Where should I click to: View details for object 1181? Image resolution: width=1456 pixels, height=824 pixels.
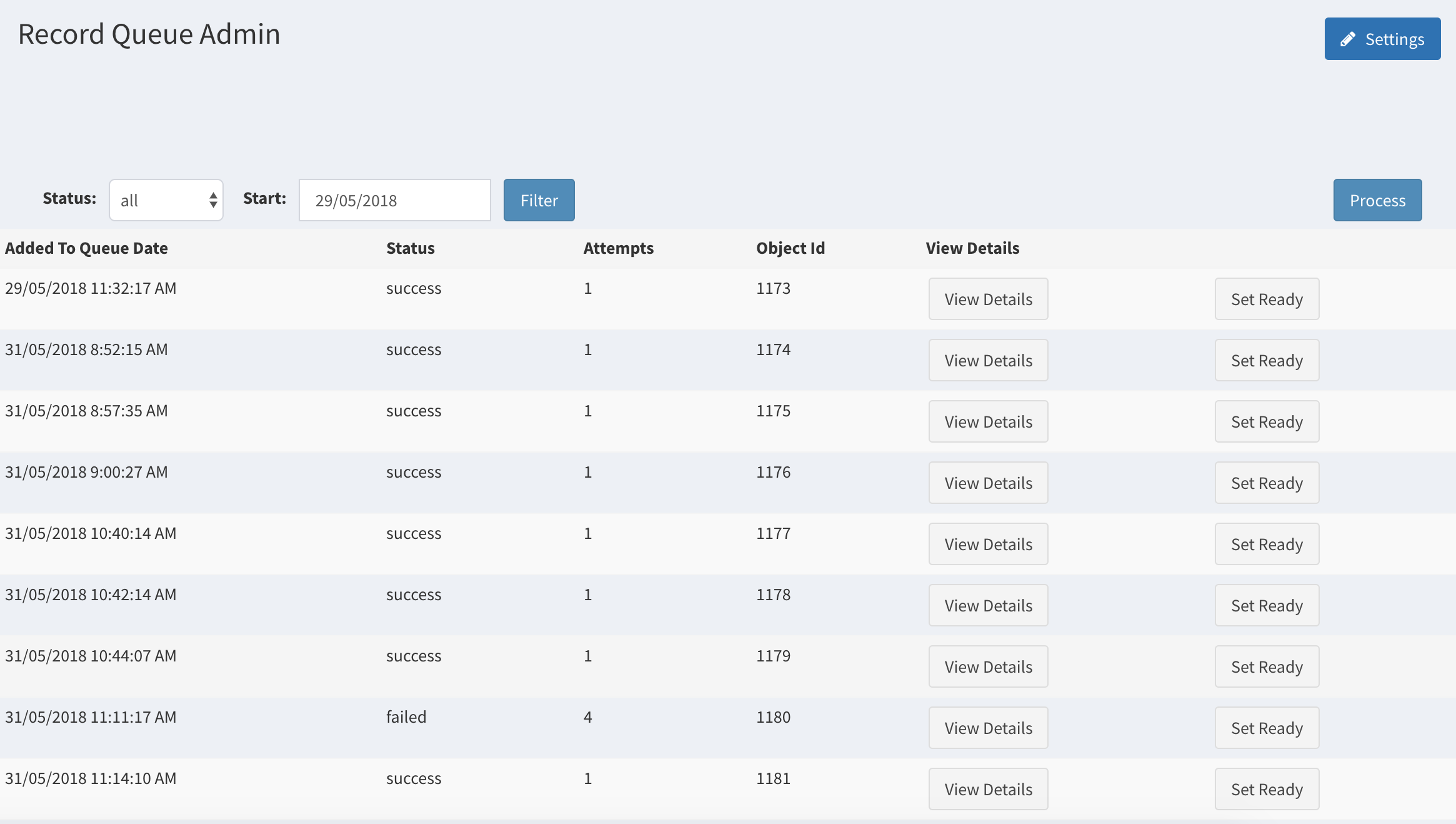tap(988, 789)
